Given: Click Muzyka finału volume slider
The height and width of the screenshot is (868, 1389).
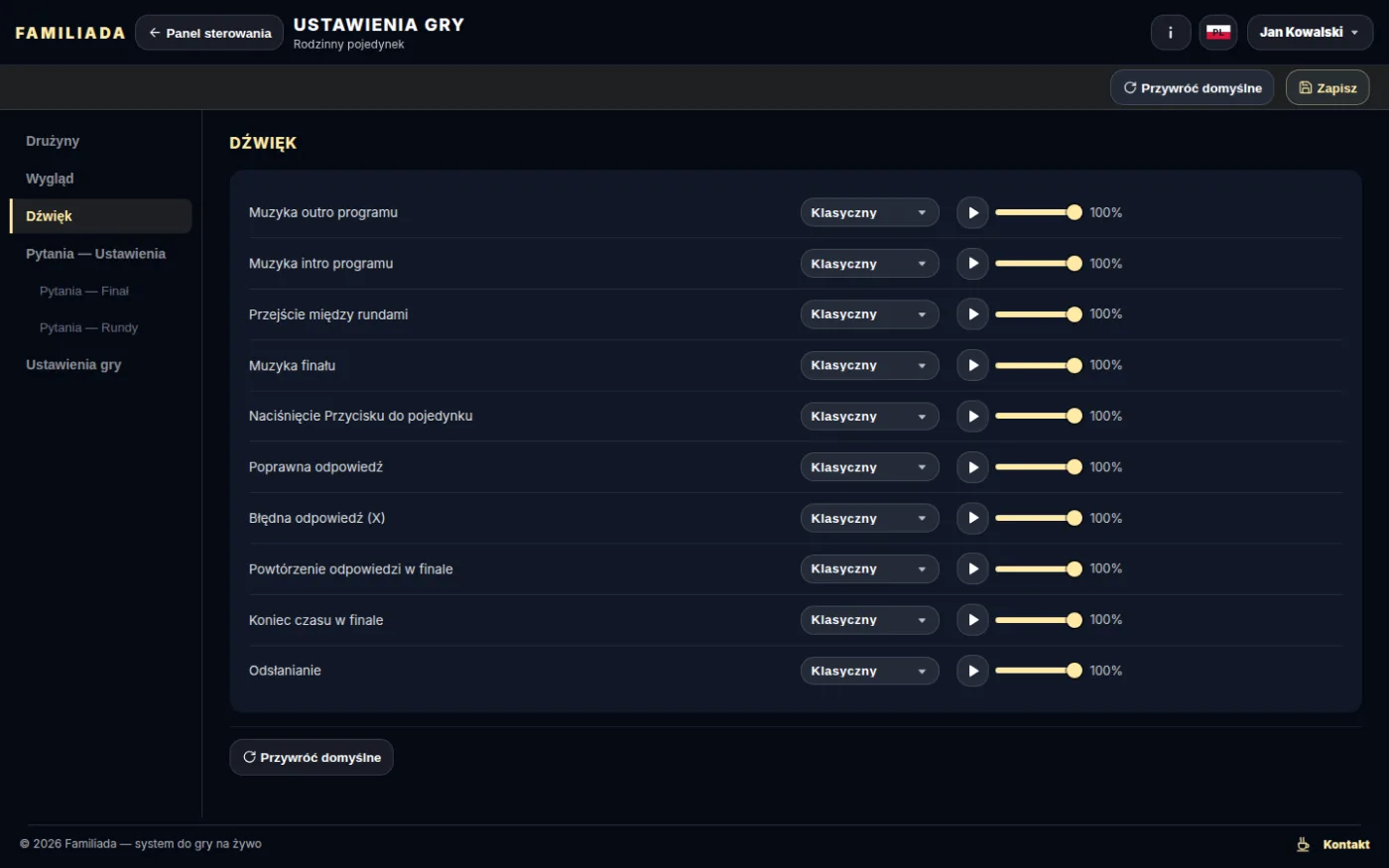Looking at the screenshot, I should (x=1038, y=365).
